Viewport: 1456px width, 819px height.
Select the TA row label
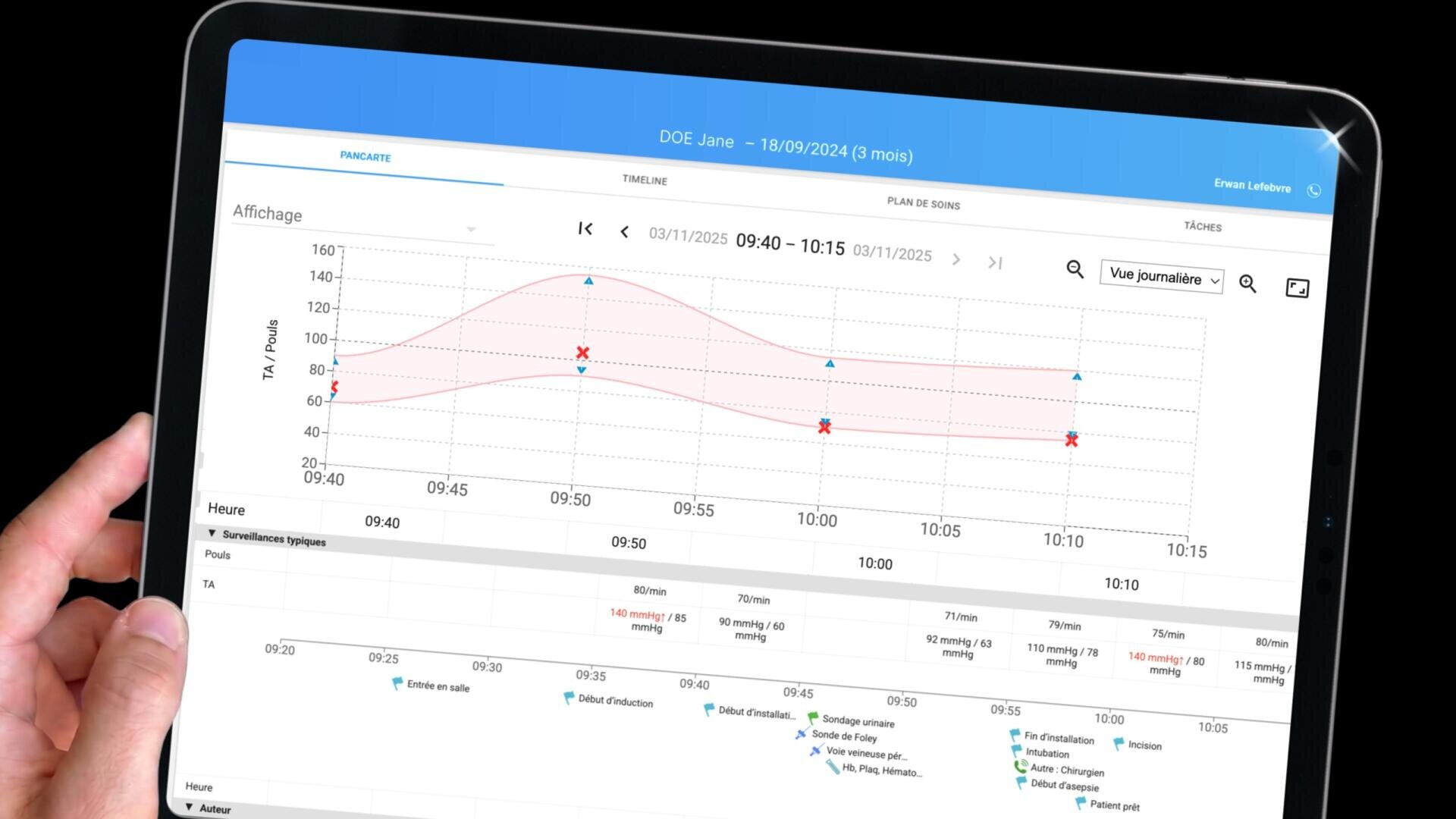209,584
